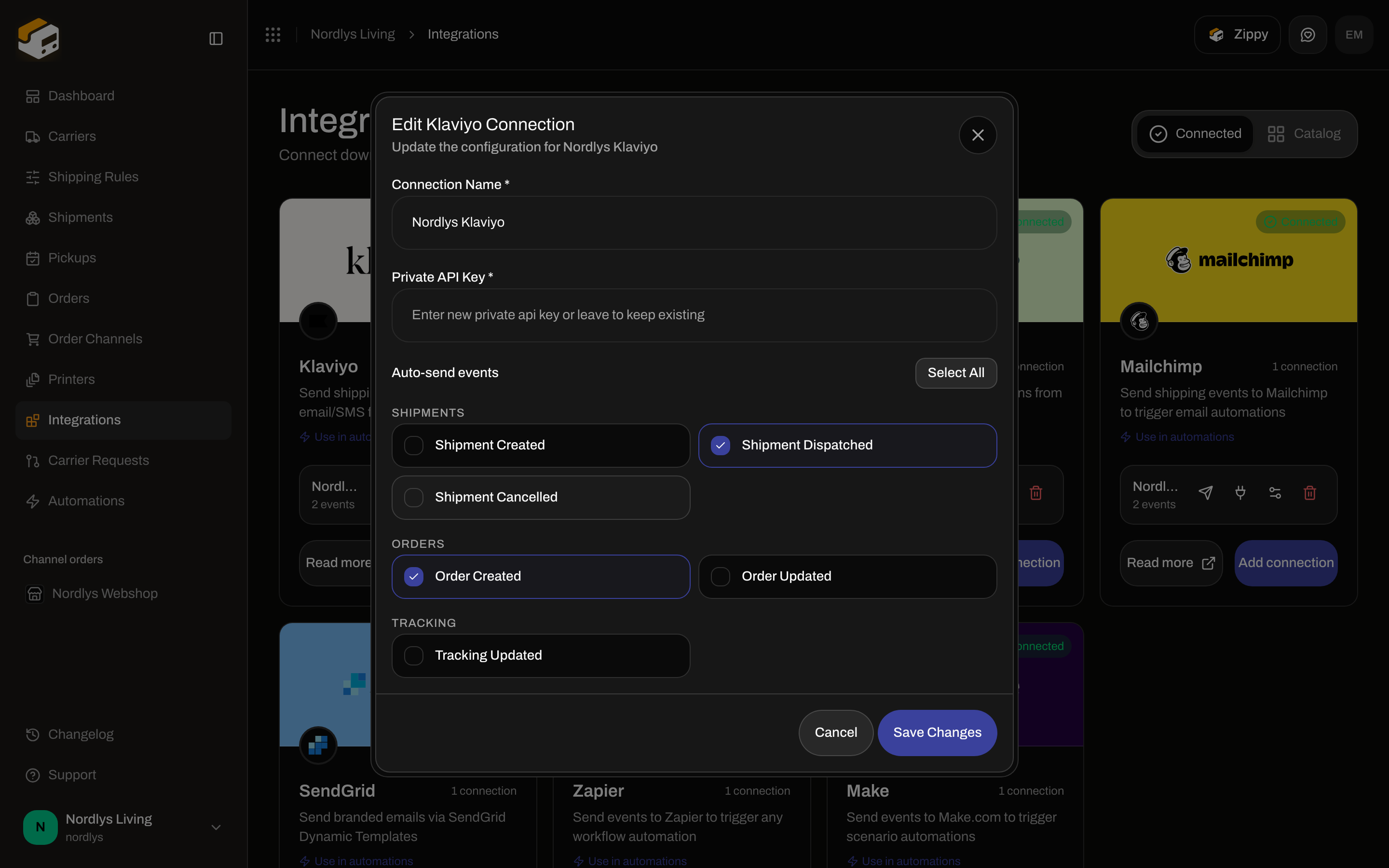This screenshot has width=1389, height=868.
Task: Click the Klaviyo round logo badge
Action: (318, 321)
